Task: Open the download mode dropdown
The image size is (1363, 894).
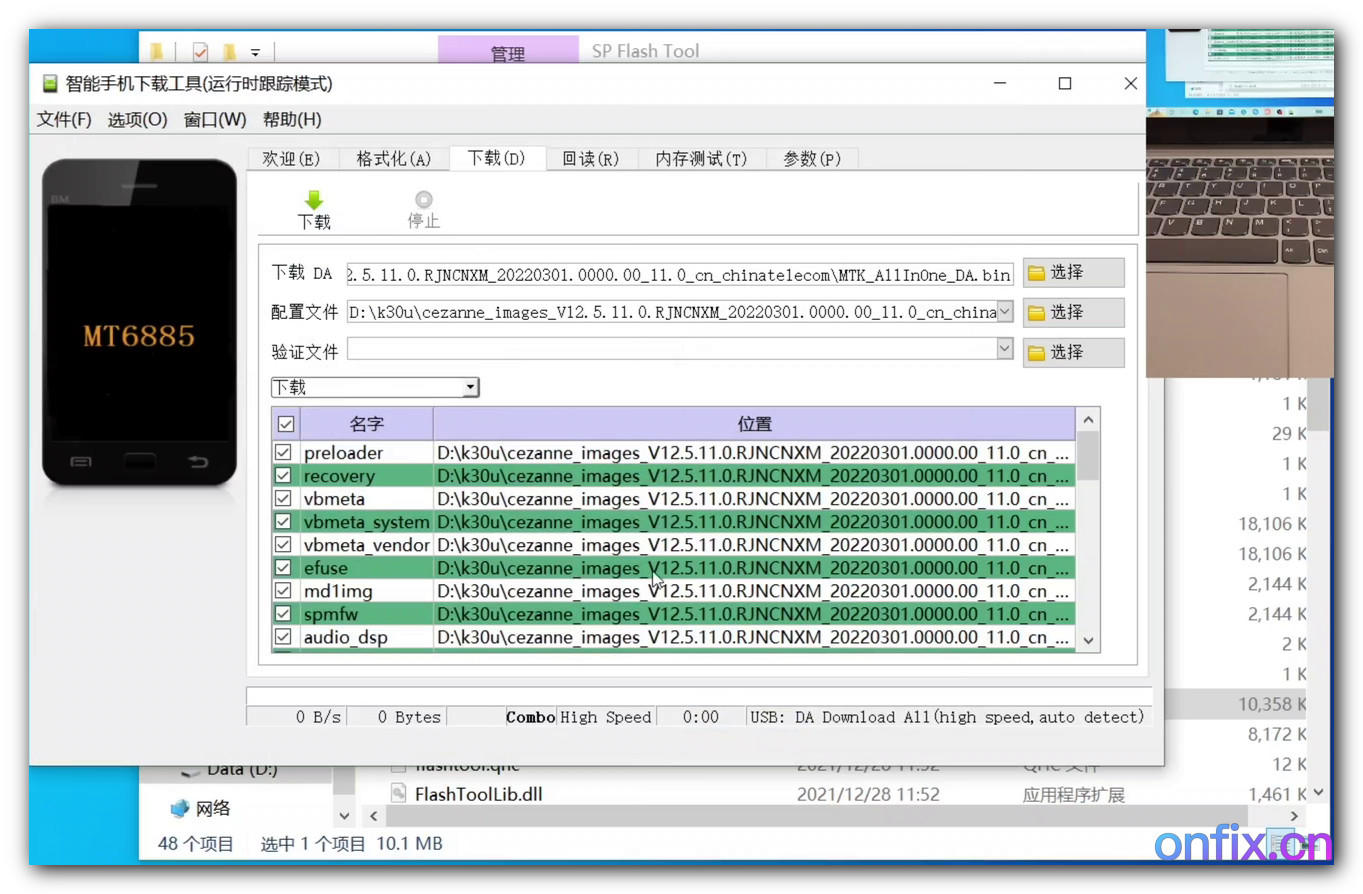Action: [x=375, y=387]
